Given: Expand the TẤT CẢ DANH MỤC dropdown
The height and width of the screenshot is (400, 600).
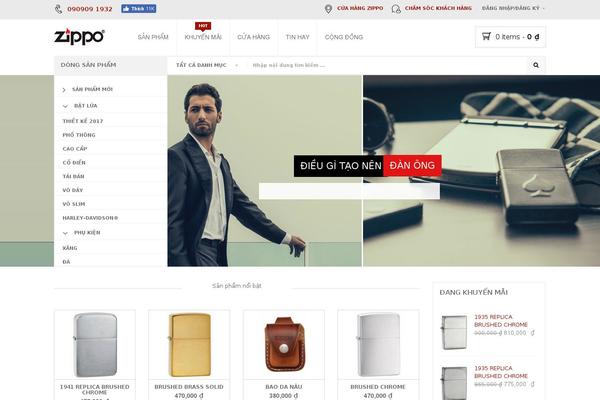Looking at the screenshot, I should coord(207,65).
